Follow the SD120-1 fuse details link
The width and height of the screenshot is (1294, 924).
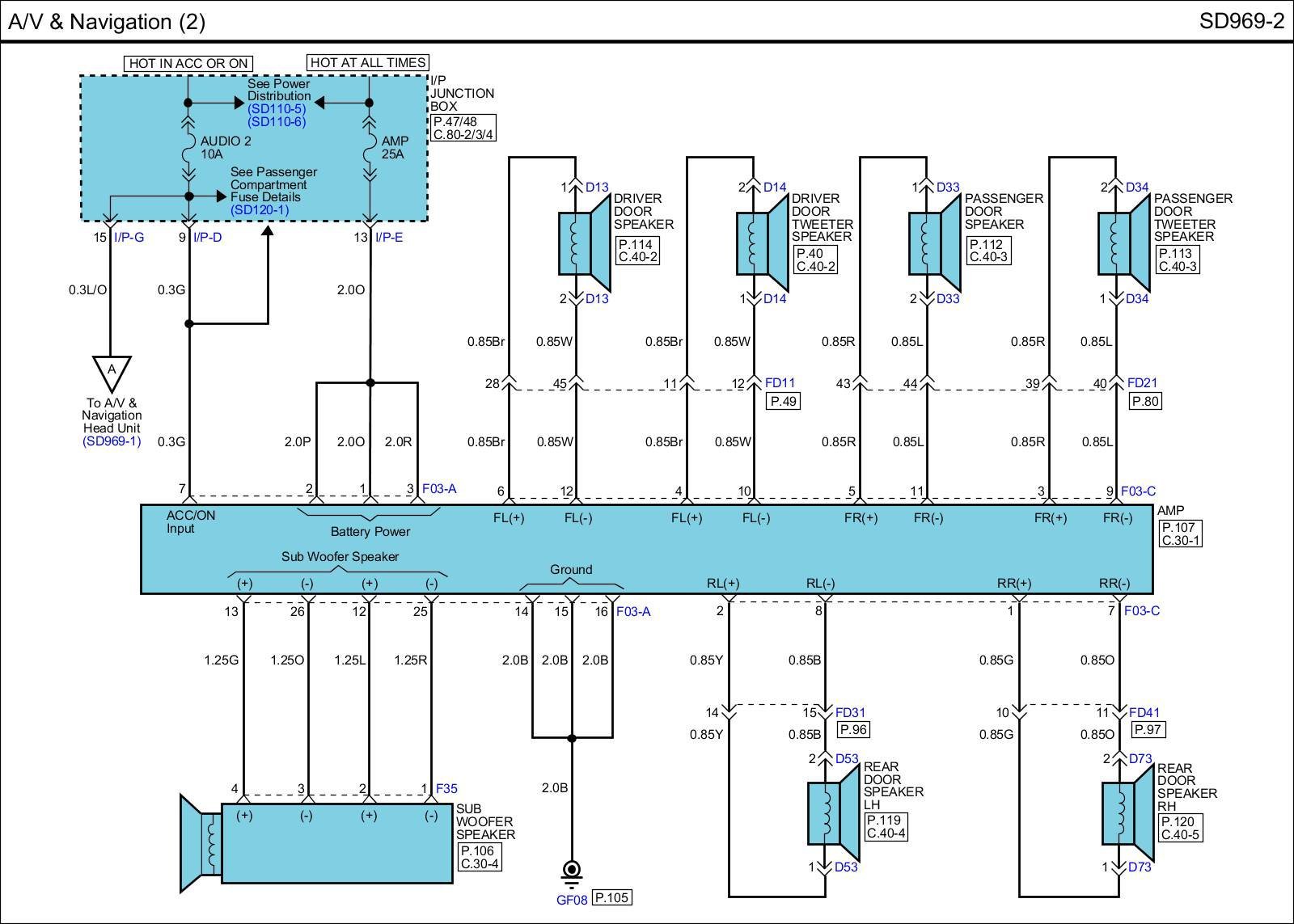260,209
